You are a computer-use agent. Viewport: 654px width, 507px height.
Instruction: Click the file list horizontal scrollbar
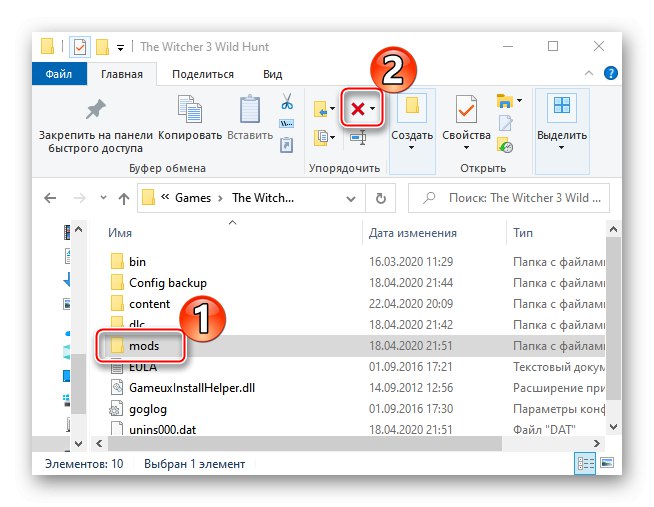pyautogui.click(x=304, y=444)
